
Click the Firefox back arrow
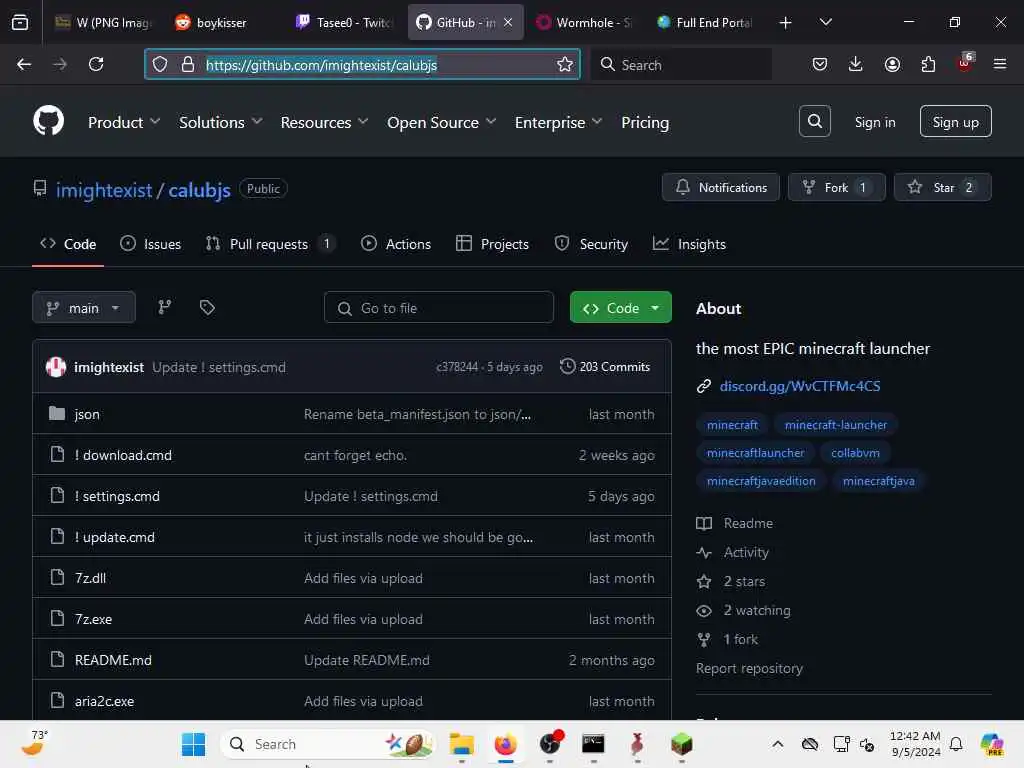[24, 64]
